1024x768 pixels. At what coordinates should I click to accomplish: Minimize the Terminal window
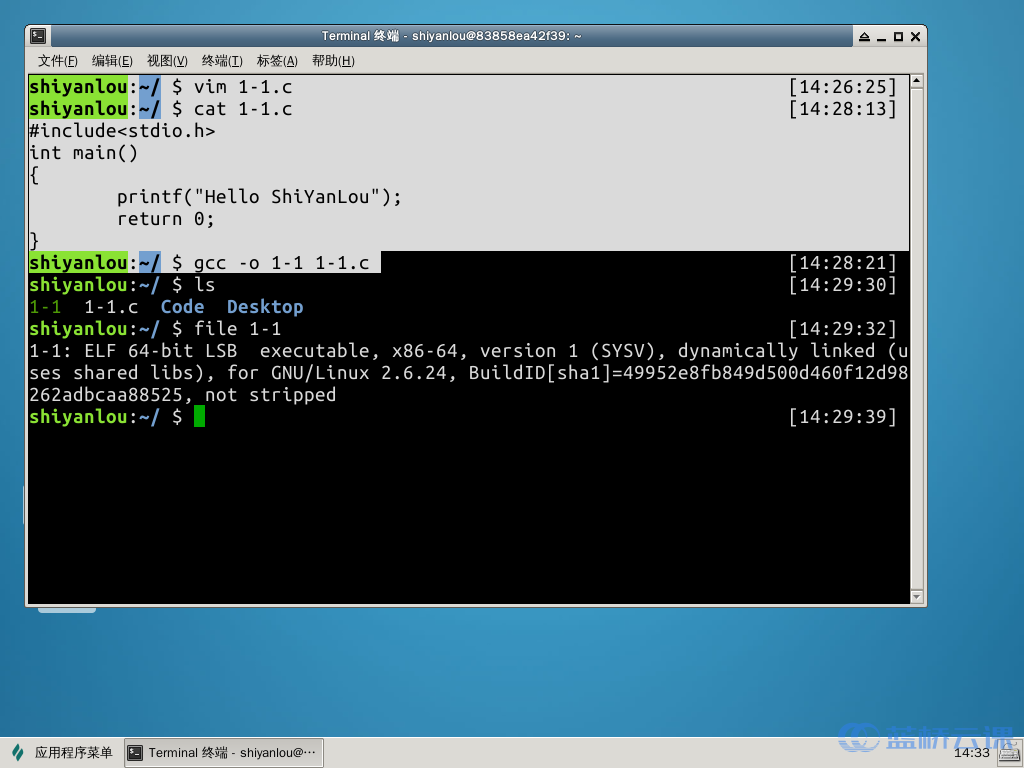coord(881,37)
